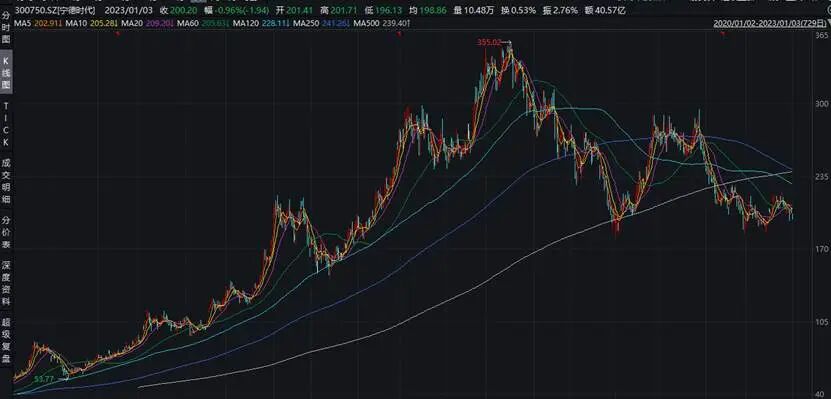Click the 53.77 low price annotation
The image size is (831, 399).
pos(45,379)
